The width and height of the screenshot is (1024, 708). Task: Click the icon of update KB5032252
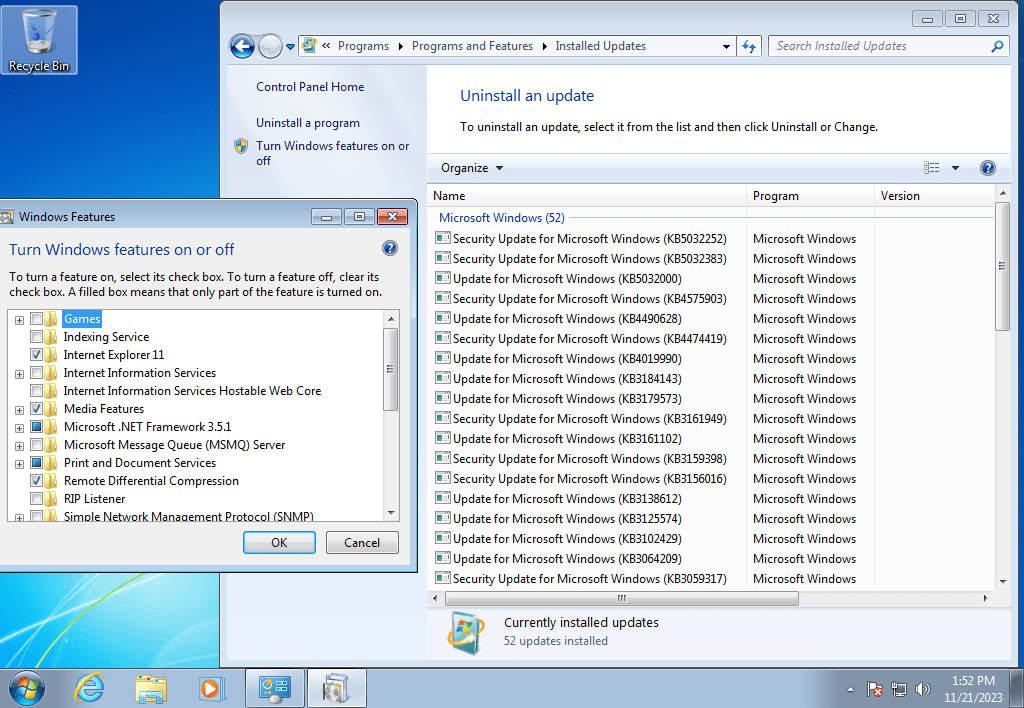pos(443,238)
